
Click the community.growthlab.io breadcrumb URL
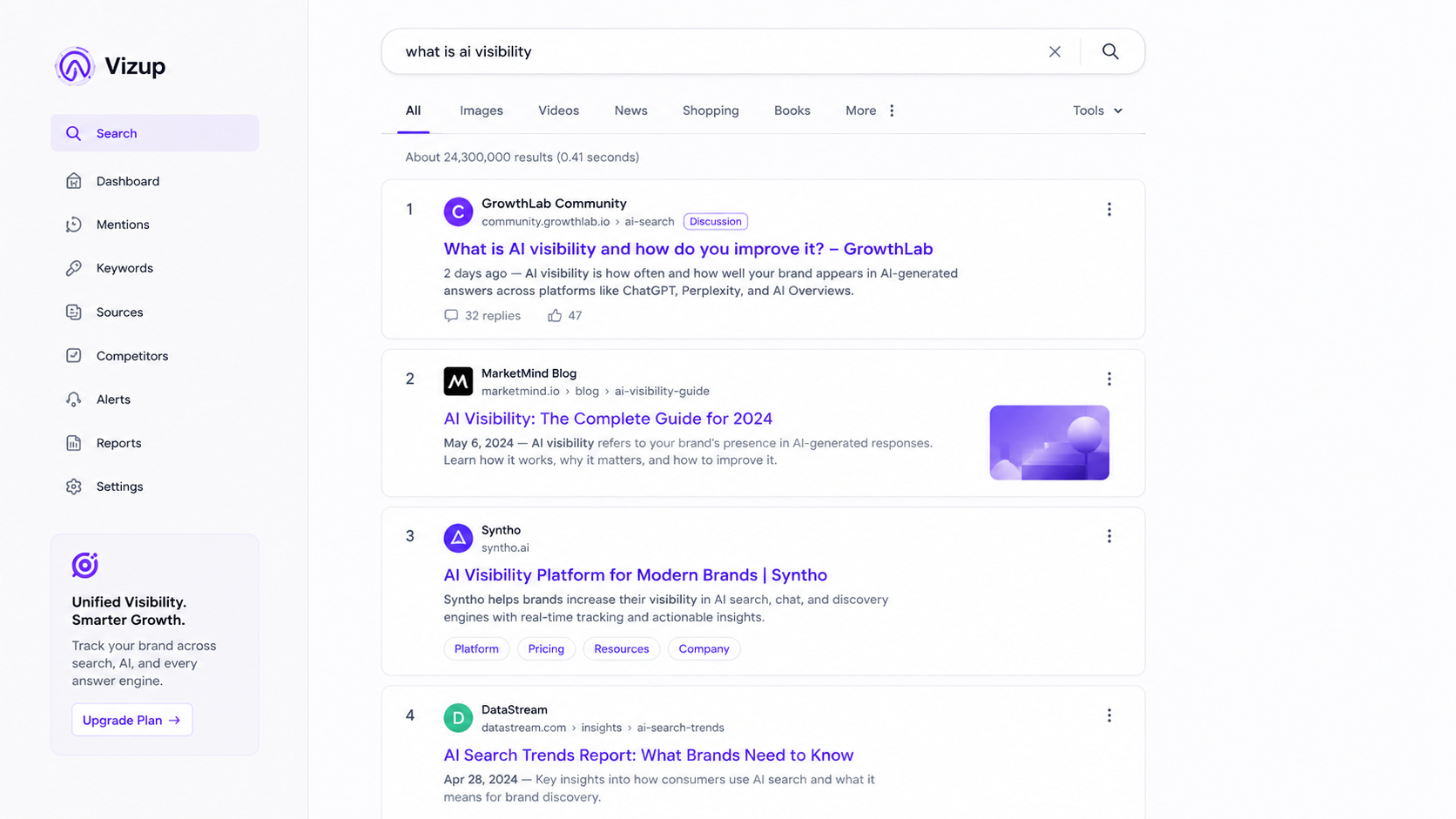(578, 222)
